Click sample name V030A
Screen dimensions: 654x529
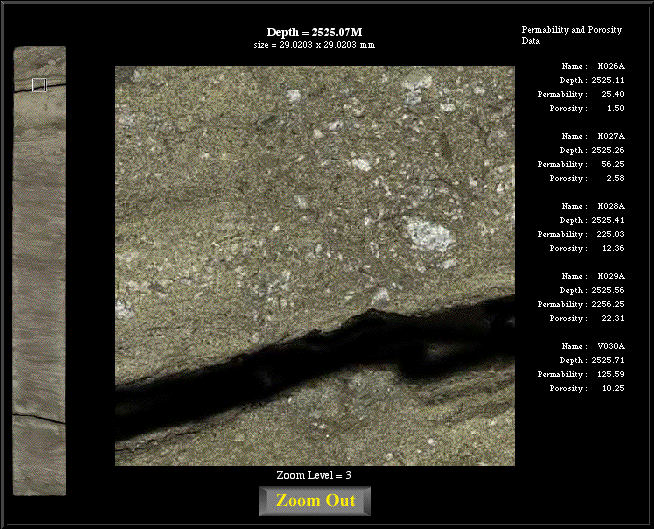pyautogui.click(x=611, y=347)
